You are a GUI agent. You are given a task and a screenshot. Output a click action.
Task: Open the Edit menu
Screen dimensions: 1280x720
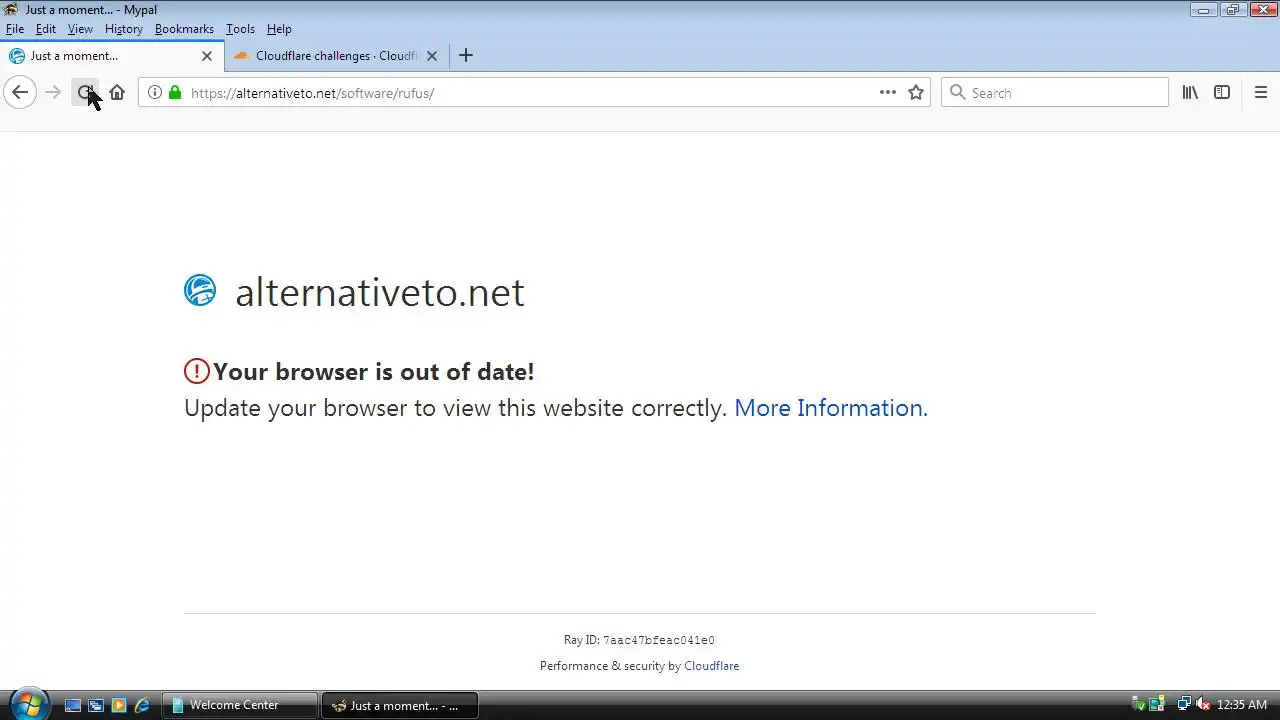point(46,29)
